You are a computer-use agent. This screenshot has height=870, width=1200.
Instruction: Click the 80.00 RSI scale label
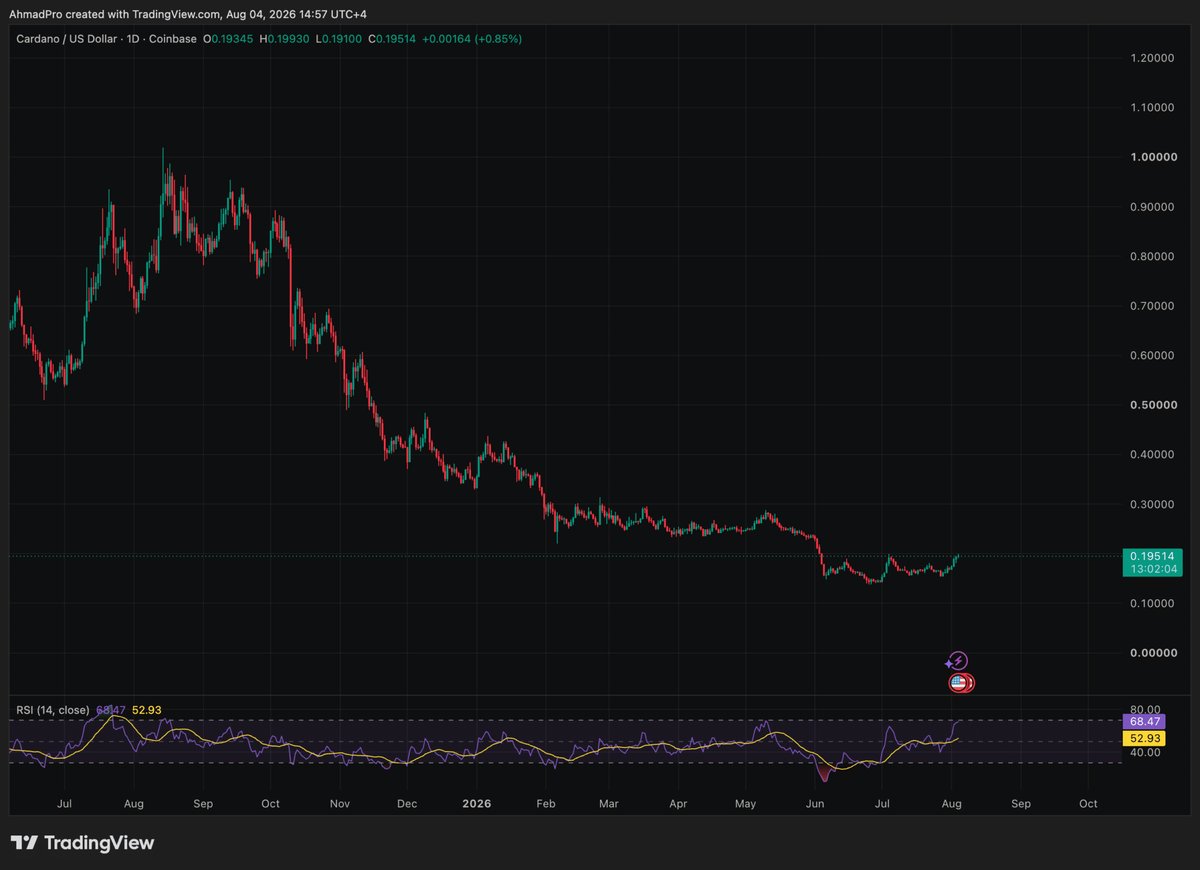click(x=1145, y=709)
